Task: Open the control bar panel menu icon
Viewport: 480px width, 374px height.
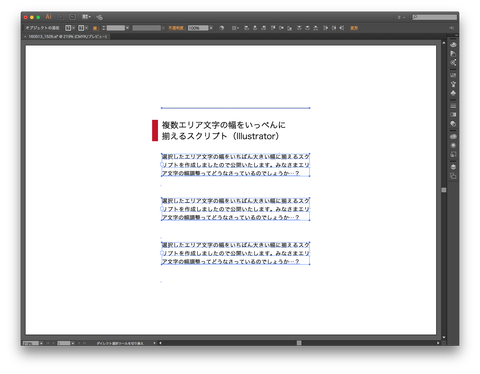Action: pos(452,28)
